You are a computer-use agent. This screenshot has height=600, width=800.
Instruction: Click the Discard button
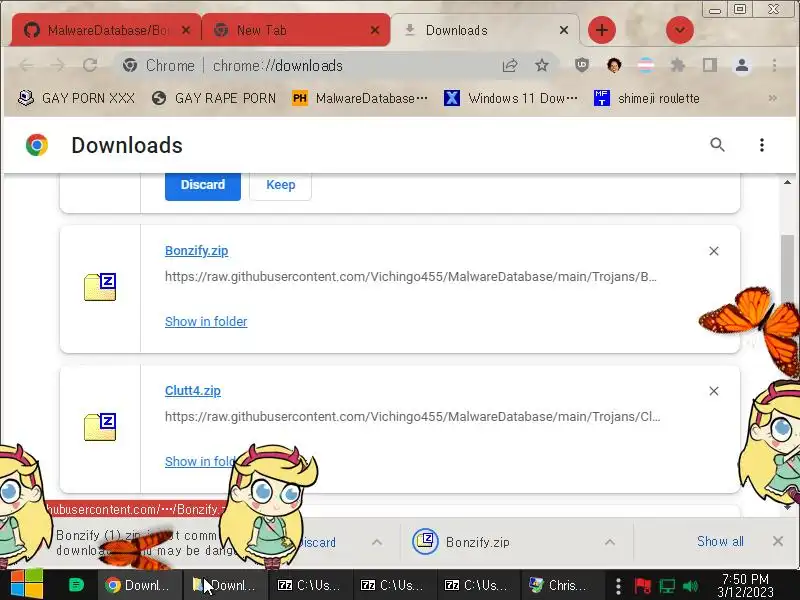(203, 185)
